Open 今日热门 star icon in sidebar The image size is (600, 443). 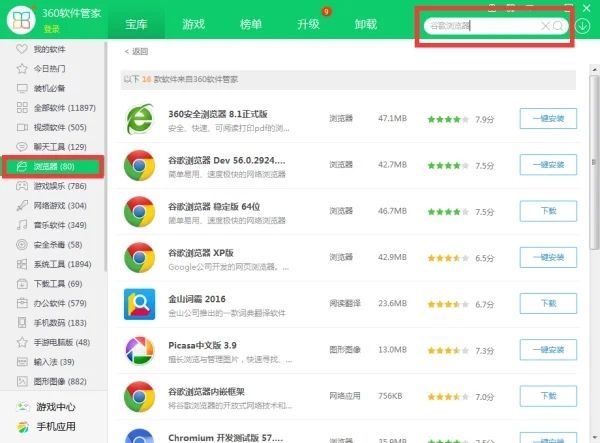point(22,68)
